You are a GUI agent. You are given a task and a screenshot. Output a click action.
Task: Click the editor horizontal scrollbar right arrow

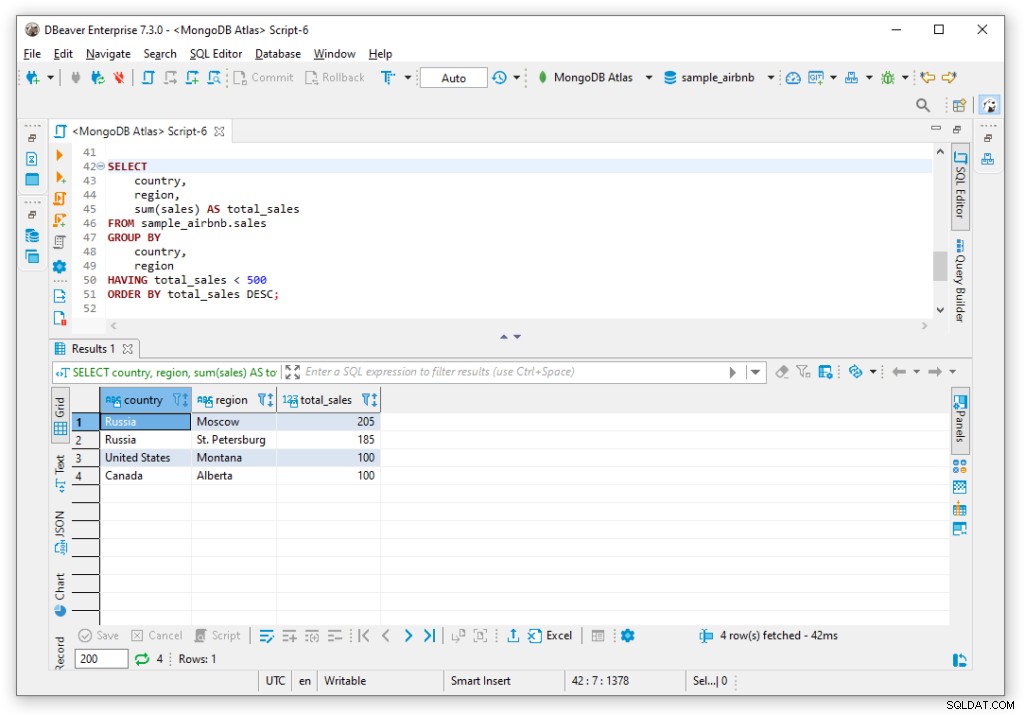click(x=924, y=325)
